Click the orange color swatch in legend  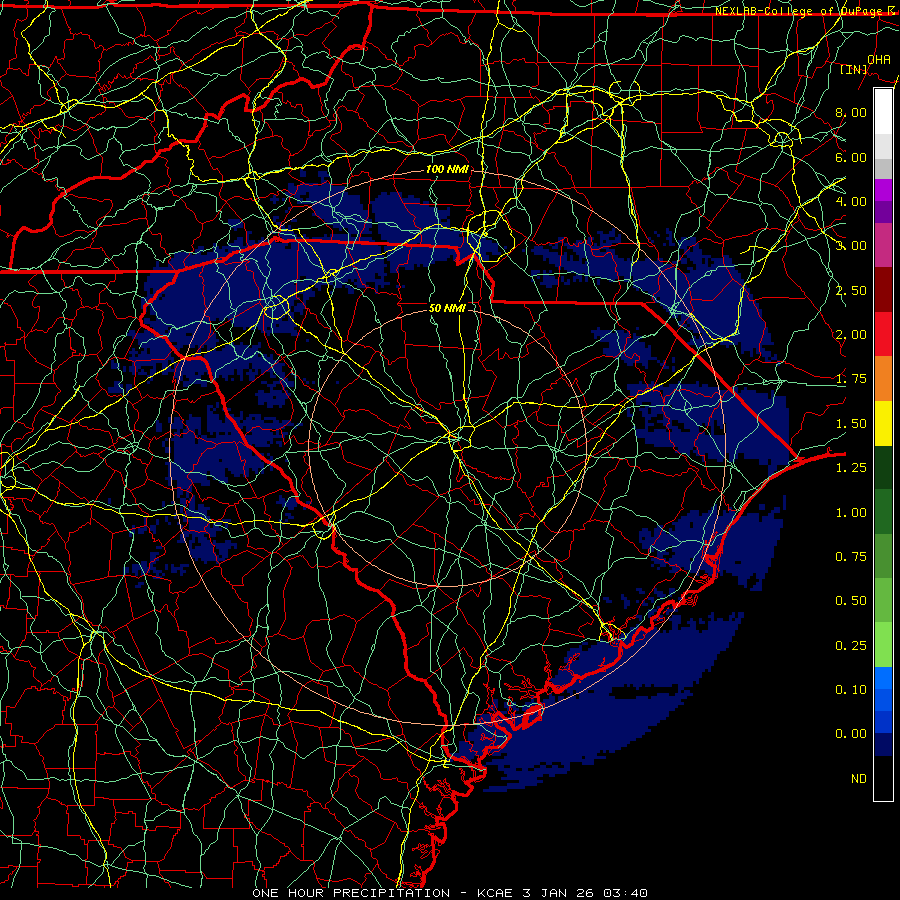[883, 379]
